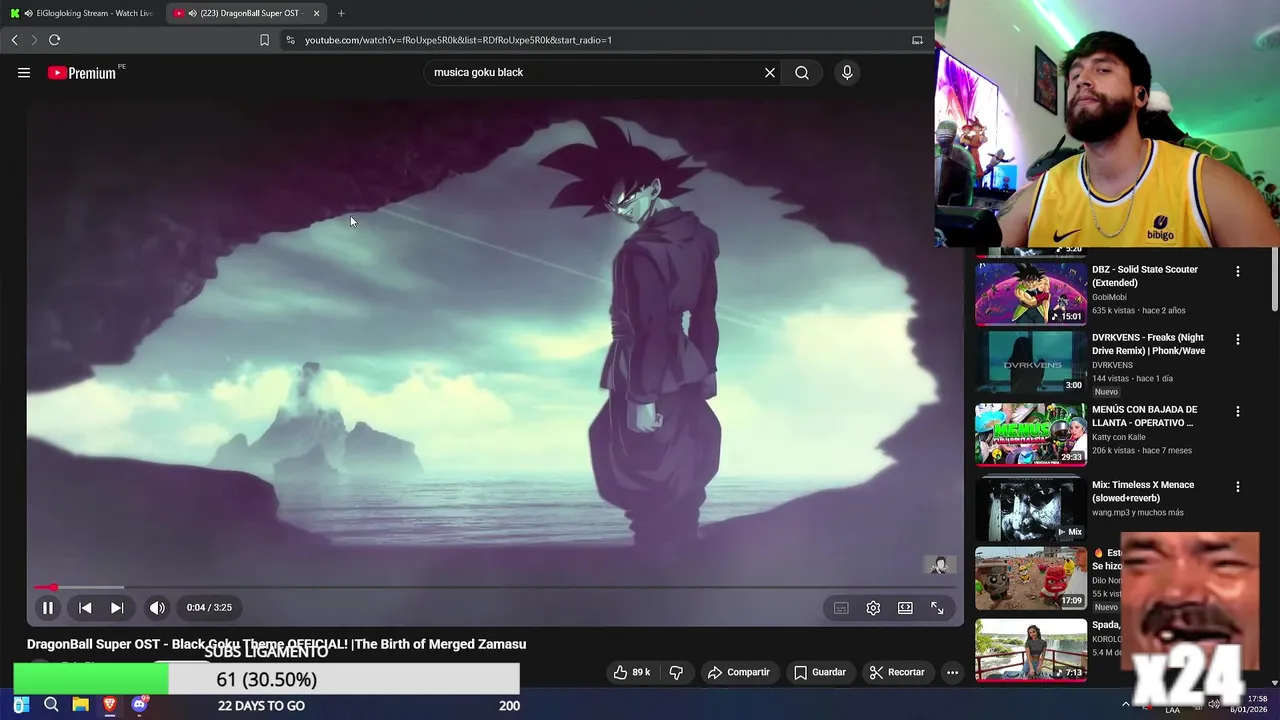
Task: Click the browser address bar URL
Action: [x=458, y=40]
